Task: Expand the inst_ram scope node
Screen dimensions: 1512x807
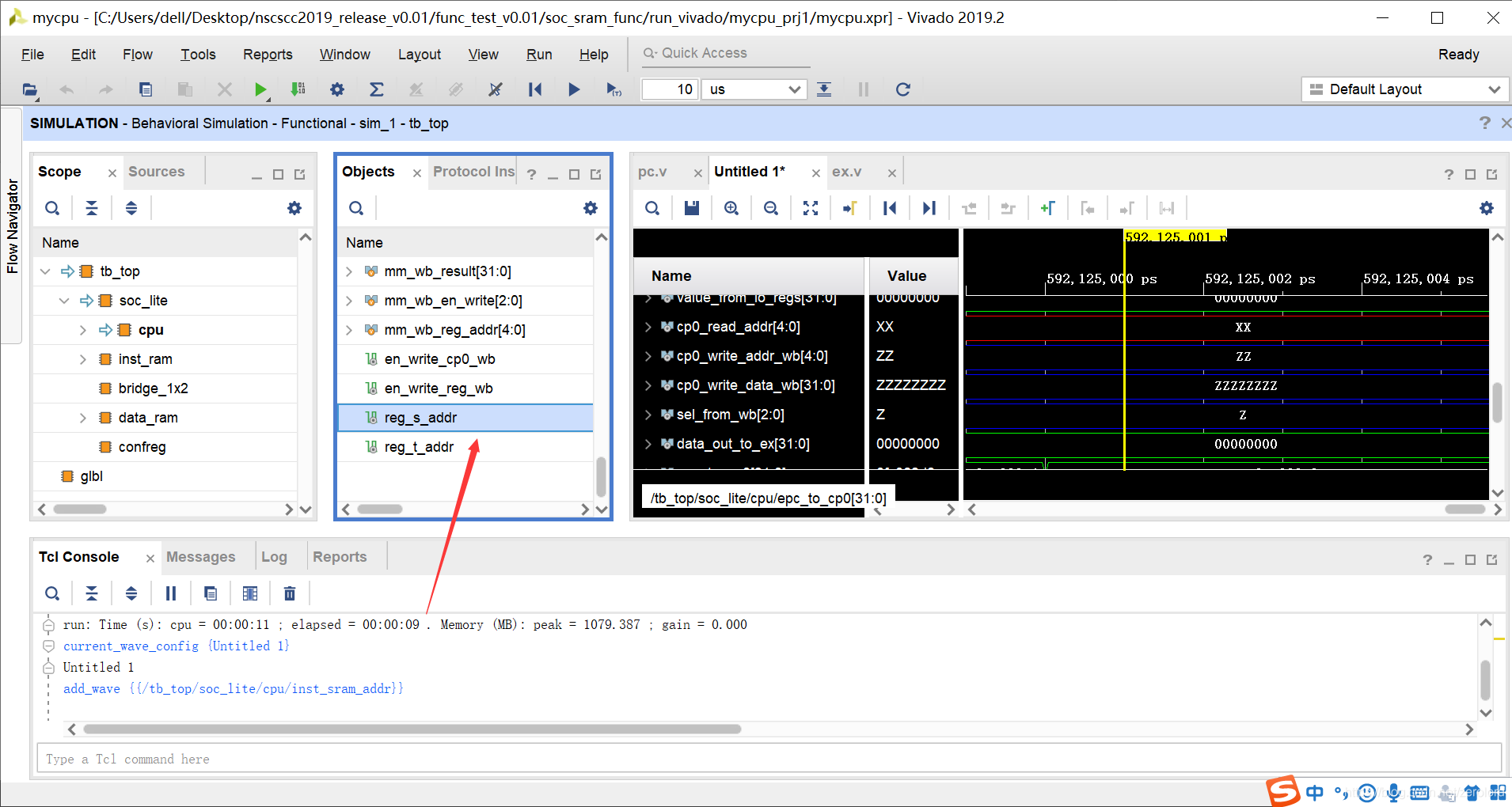Action: point(83,359)
